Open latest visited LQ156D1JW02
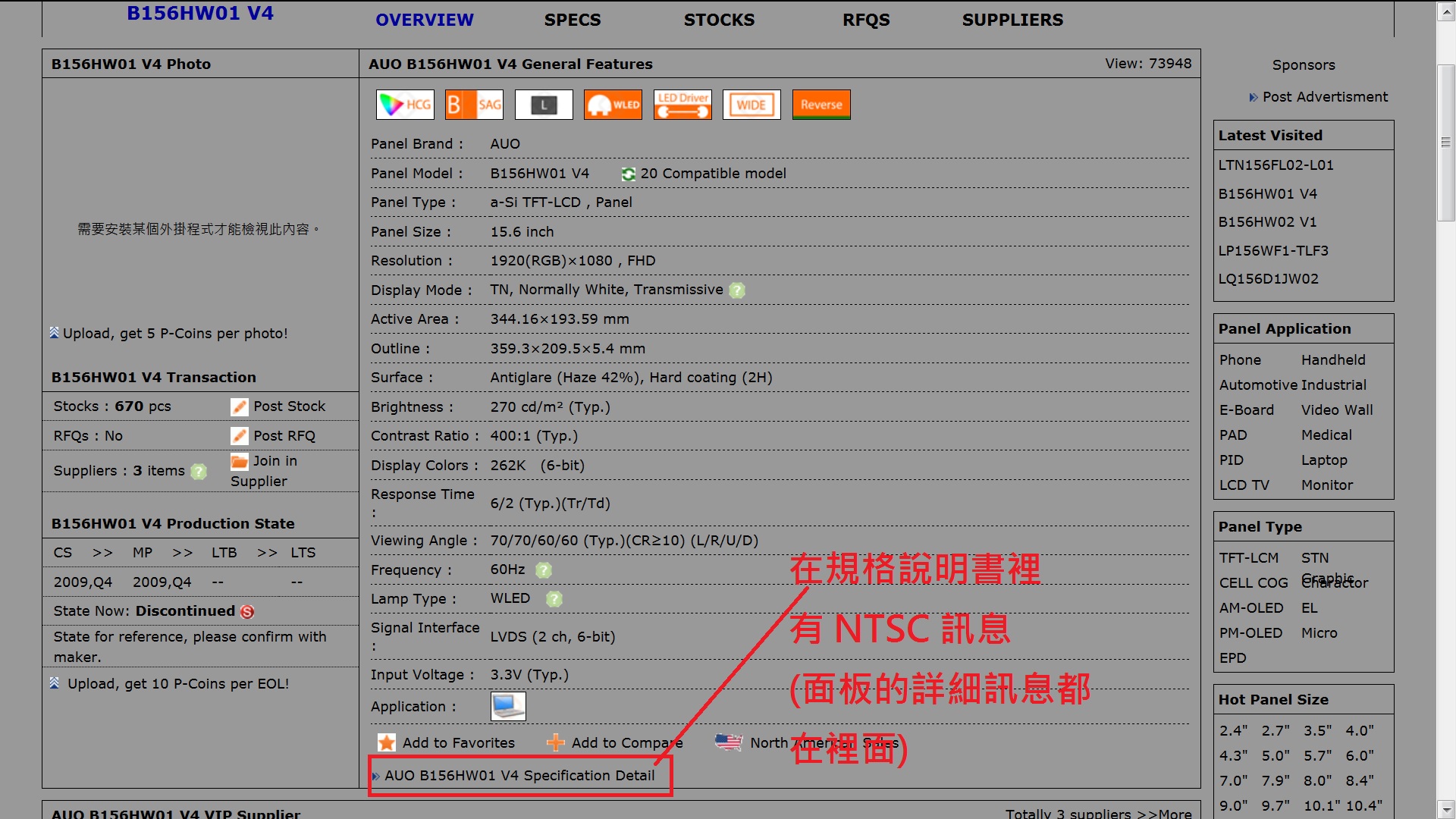 click(1268, 279)
